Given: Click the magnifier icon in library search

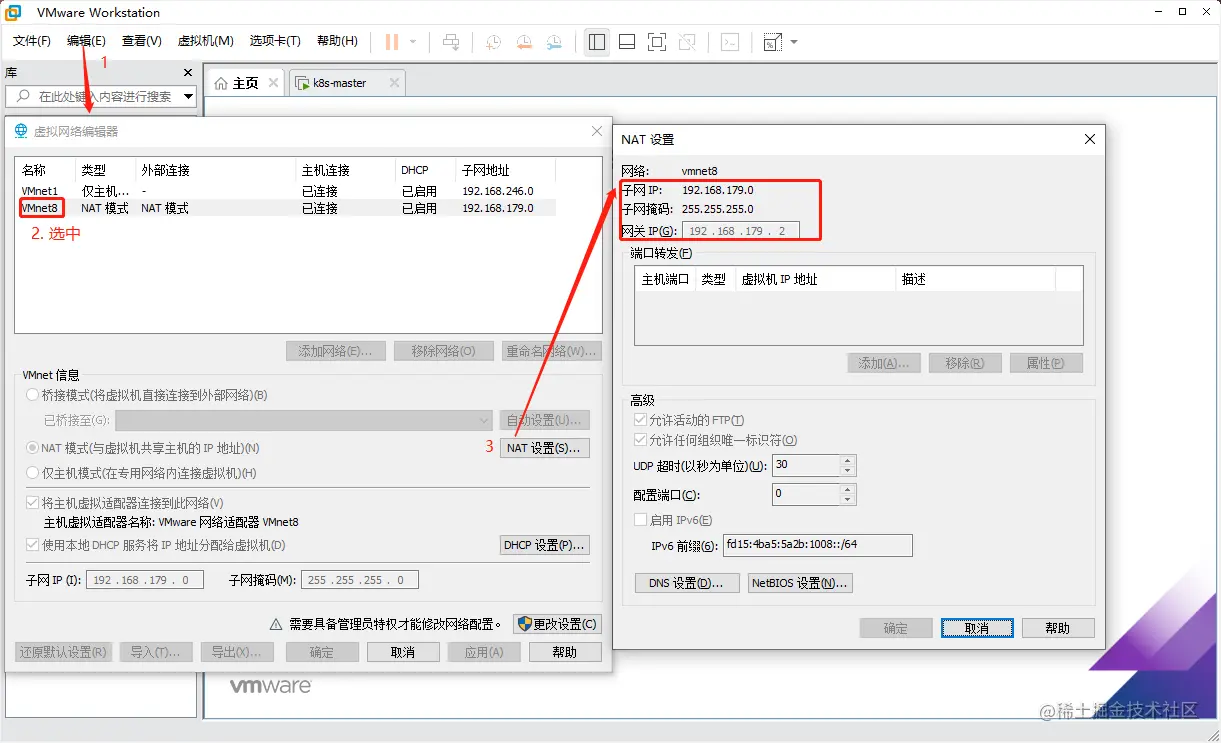Looking at the screenshot, I should point(23,96).
